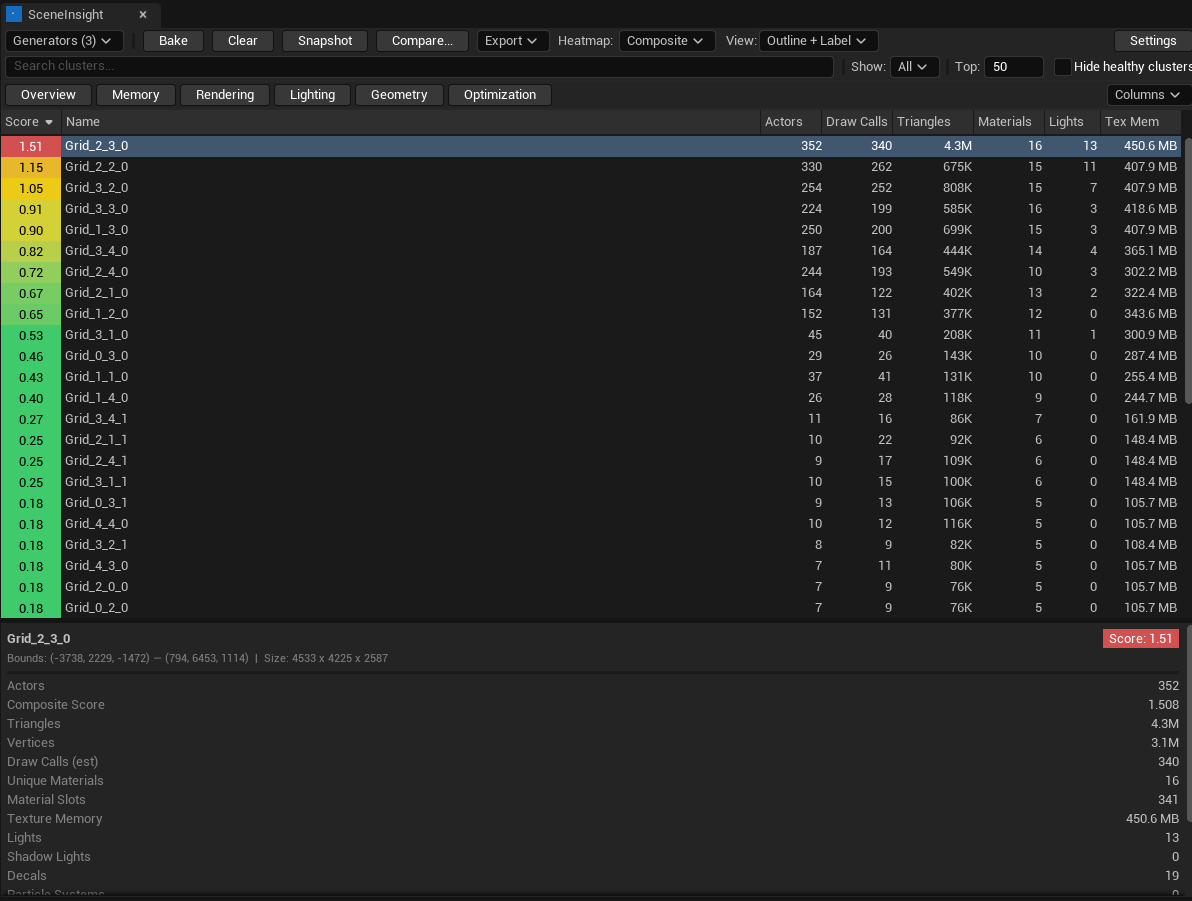Viewport: 1192px width, 901px height.
Task: Open the Export dropdown
Action: click(513, 41)
